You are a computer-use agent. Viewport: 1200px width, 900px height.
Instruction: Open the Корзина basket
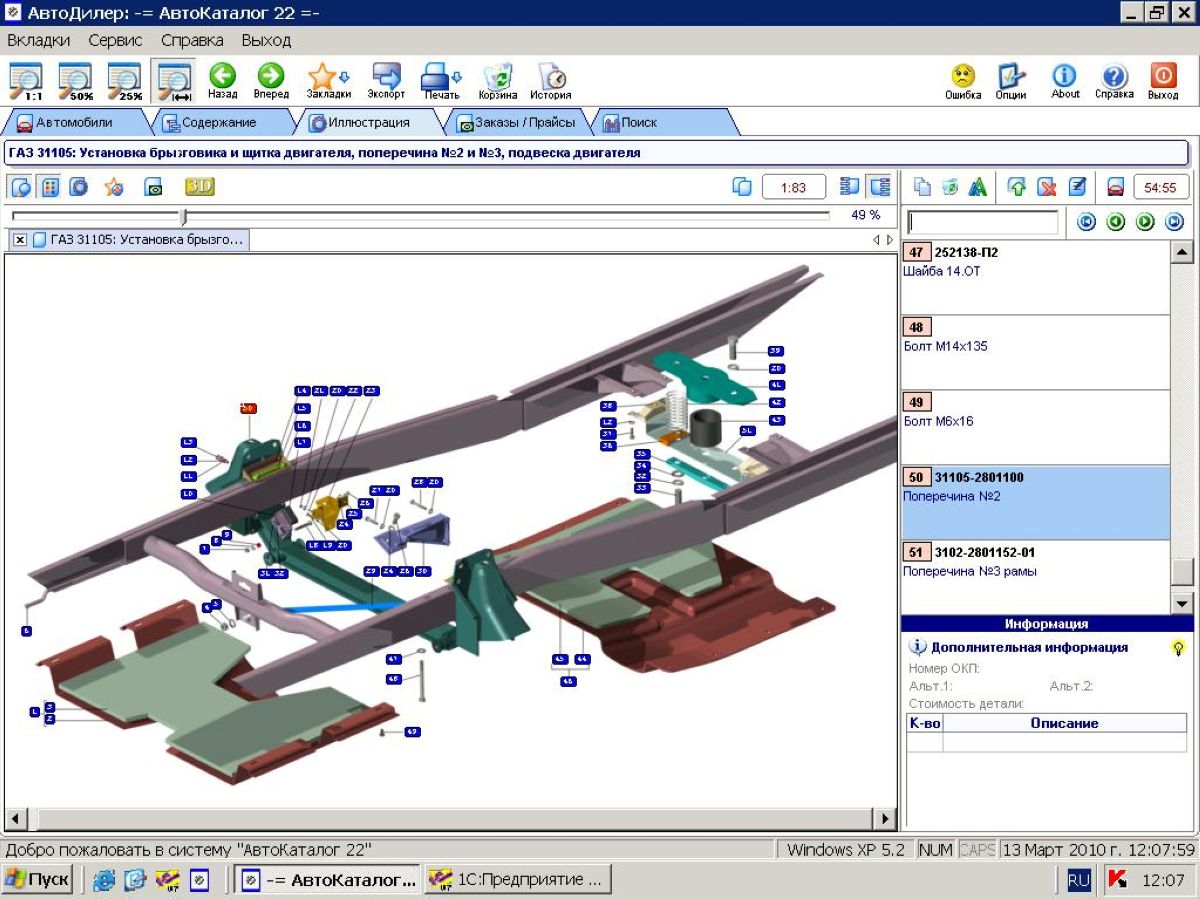(498, 80)
